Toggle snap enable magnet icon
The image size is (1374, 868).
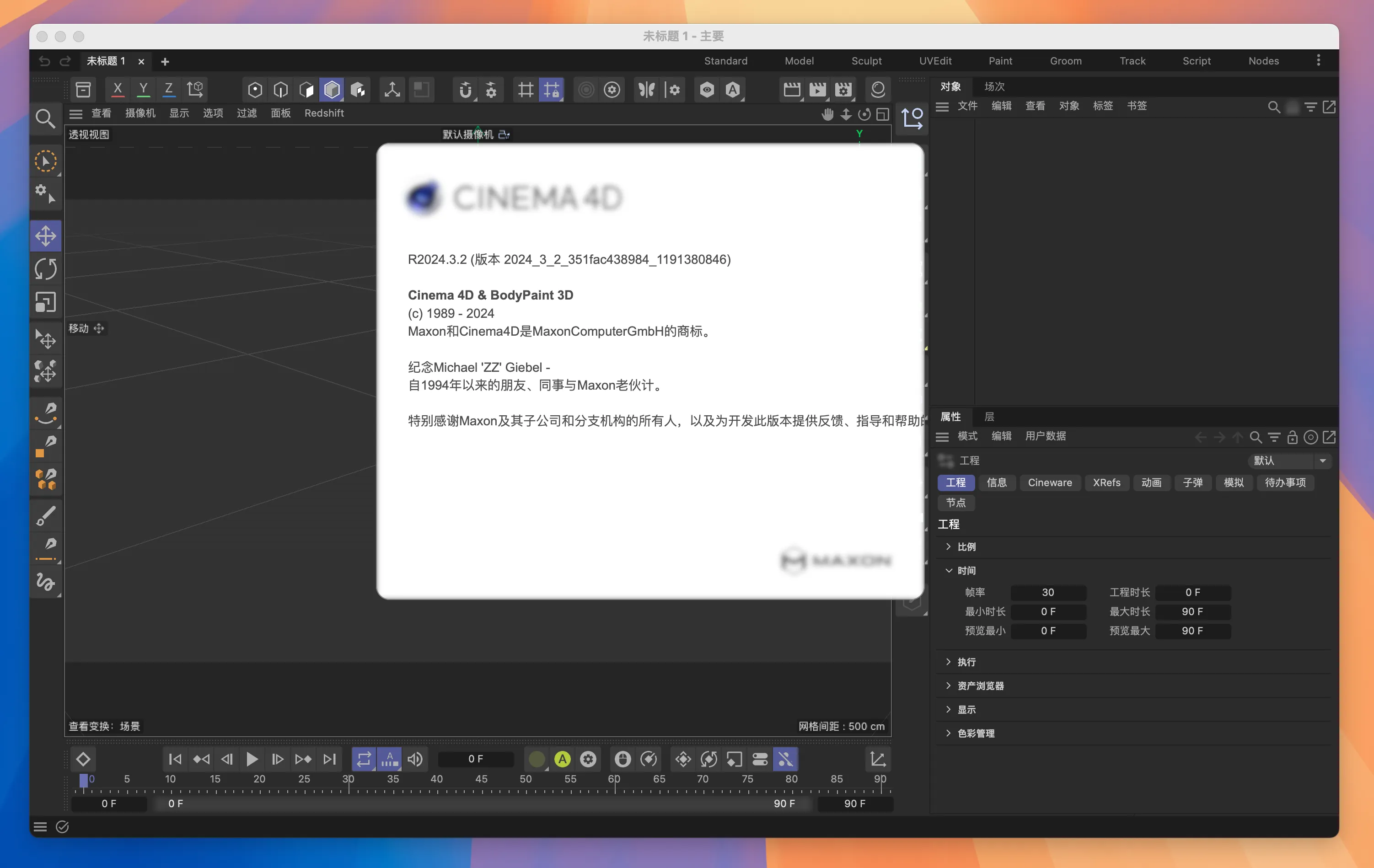click(466, 90)
